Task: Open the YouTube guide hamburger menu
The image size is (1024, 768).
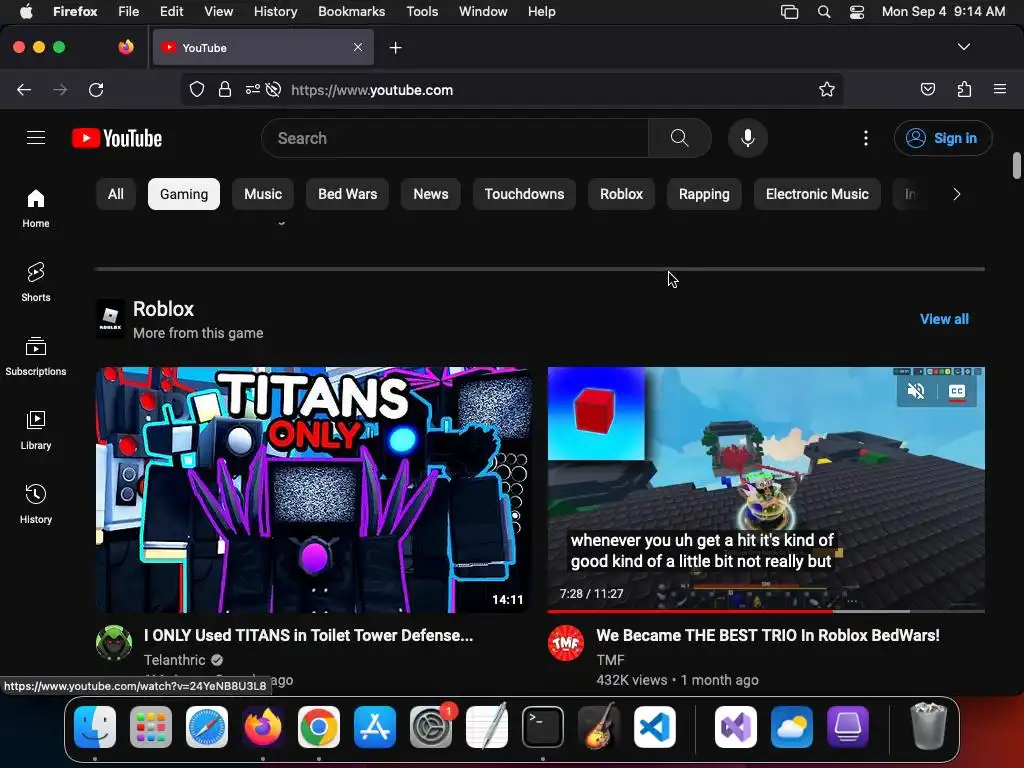Action: 36,138
